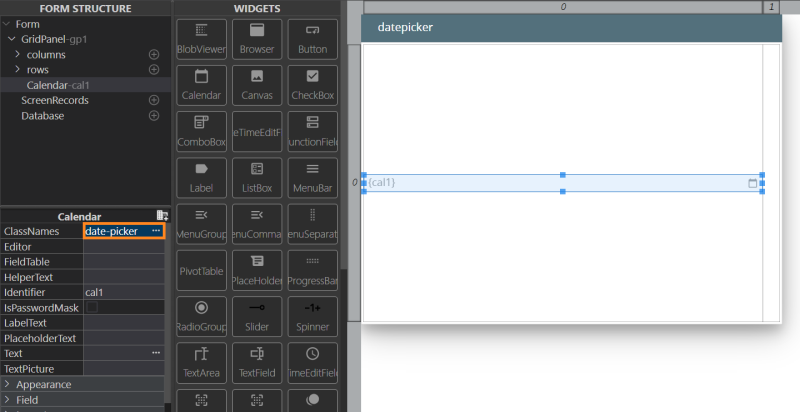This screenshot has height=412, width=800.
Task: Select the CheckBox widget in the palette
Action: (313, 84)
